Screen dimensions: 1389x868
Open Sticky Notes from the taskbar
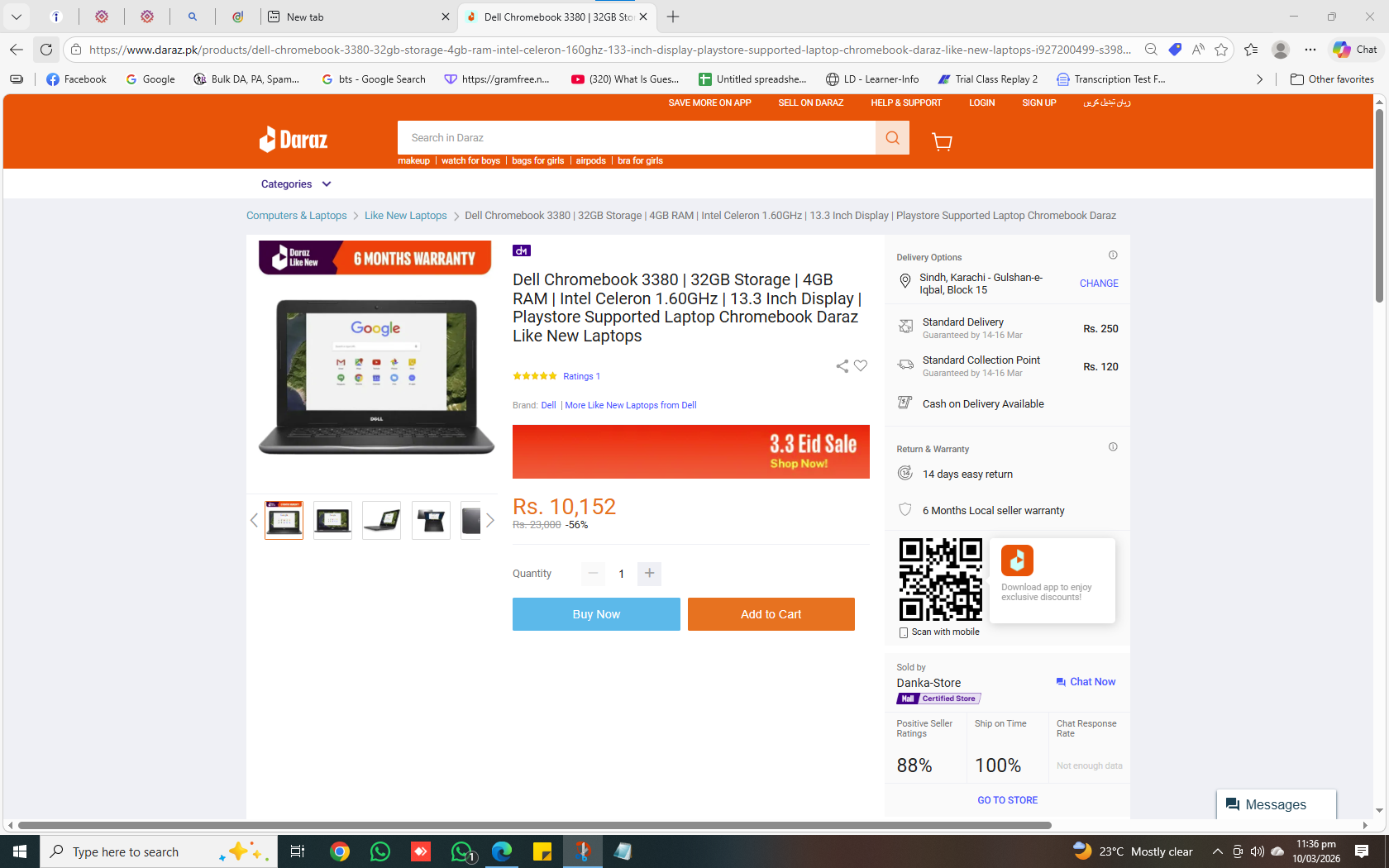coord(542,851)
